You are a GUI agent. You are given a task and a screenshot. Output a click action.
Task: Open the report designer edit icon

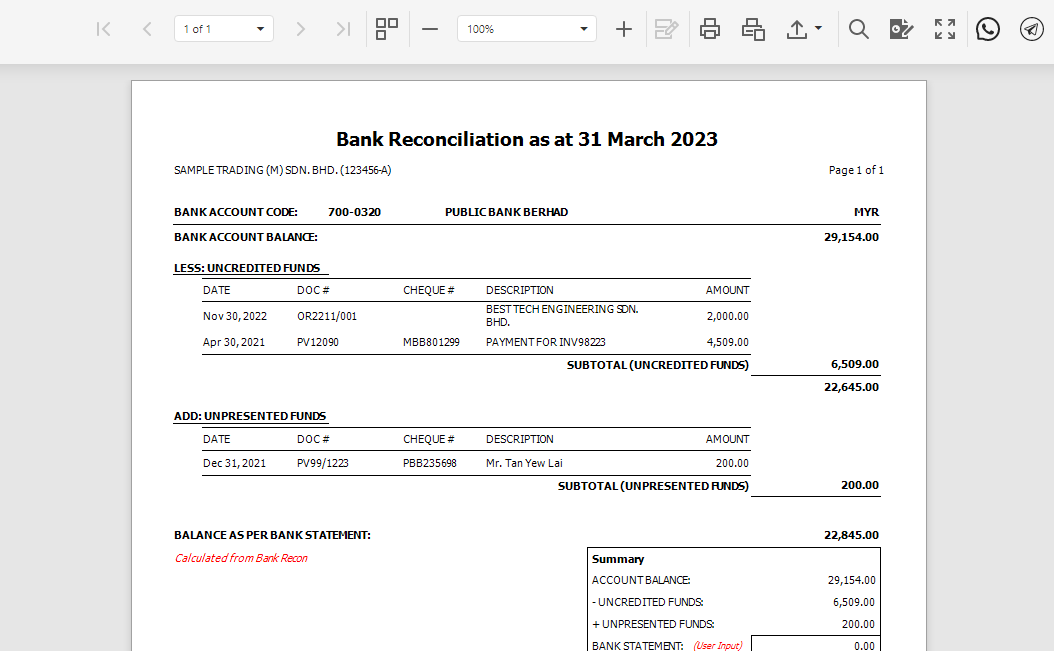coord(901,29)
